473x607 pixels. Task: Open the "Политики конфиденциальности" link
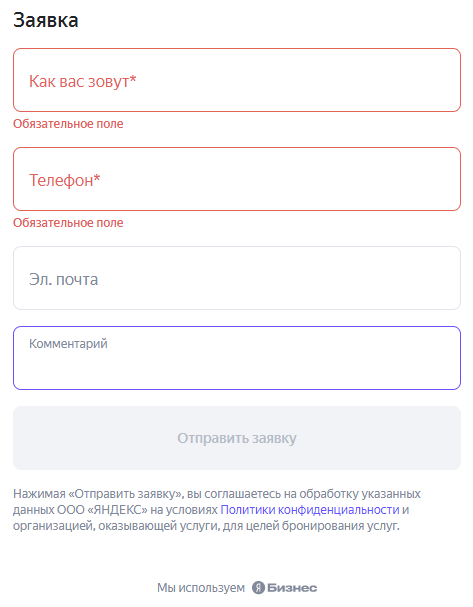pyautogui.click(x=310, y=510)
